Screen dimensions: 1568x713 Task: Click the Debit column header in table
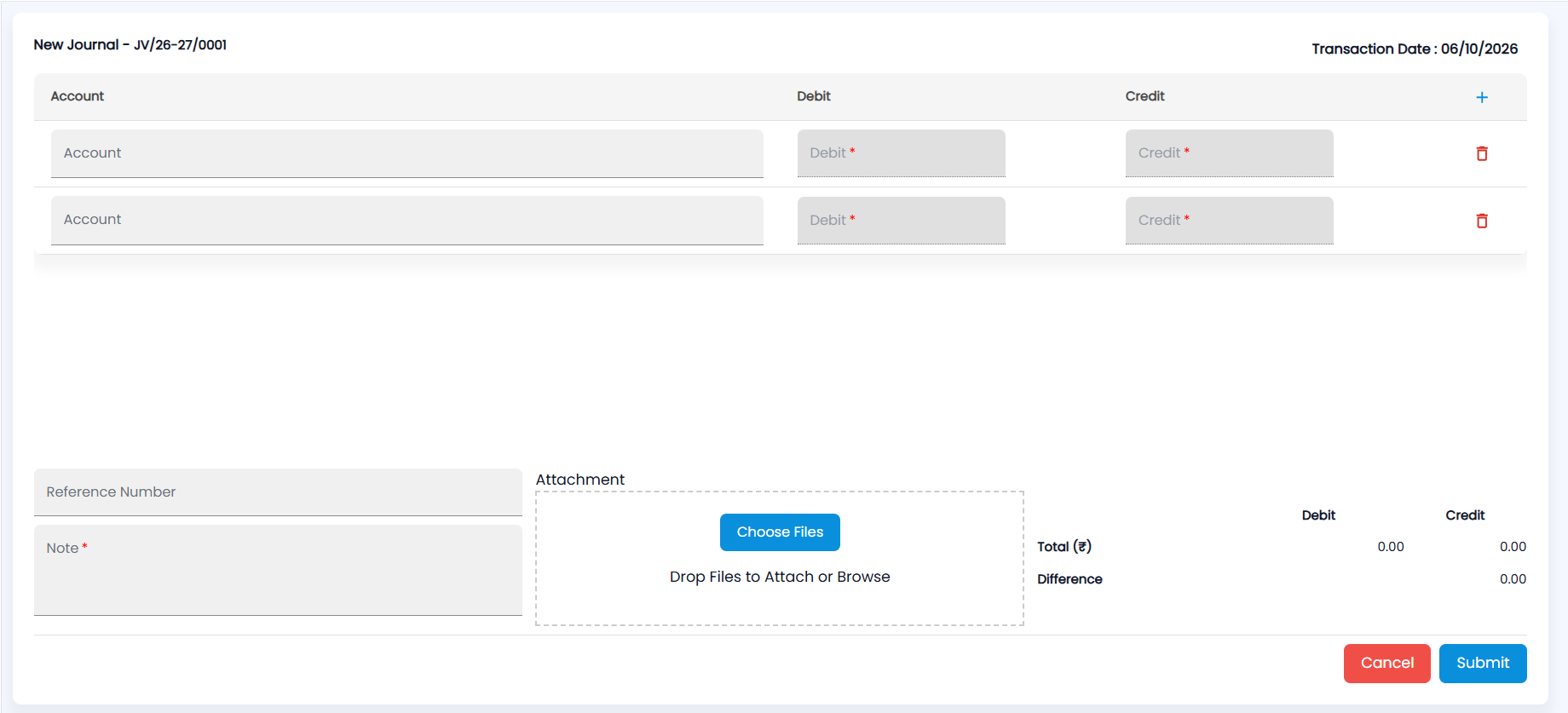[x=814, y=96]
